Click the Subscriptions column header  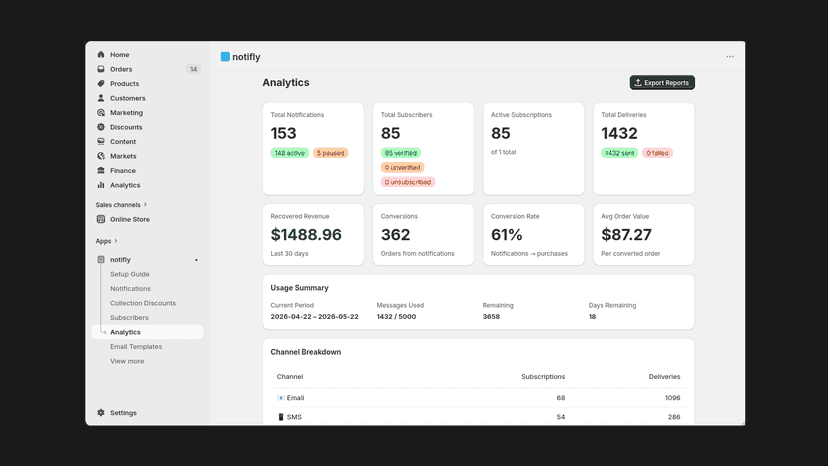pyautogui.click(x=543, y=377)
